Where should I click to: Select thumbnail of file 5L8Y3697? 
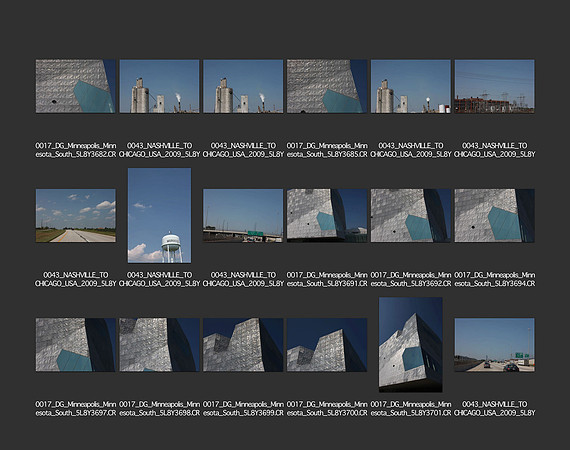(x=76, y=345)
